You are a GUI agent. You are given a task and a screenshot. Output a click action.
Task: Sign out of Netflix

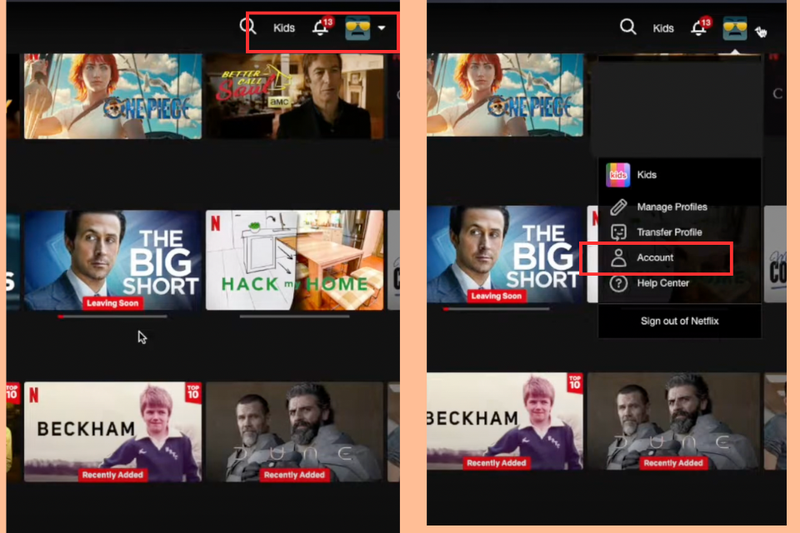click(680, 321)
